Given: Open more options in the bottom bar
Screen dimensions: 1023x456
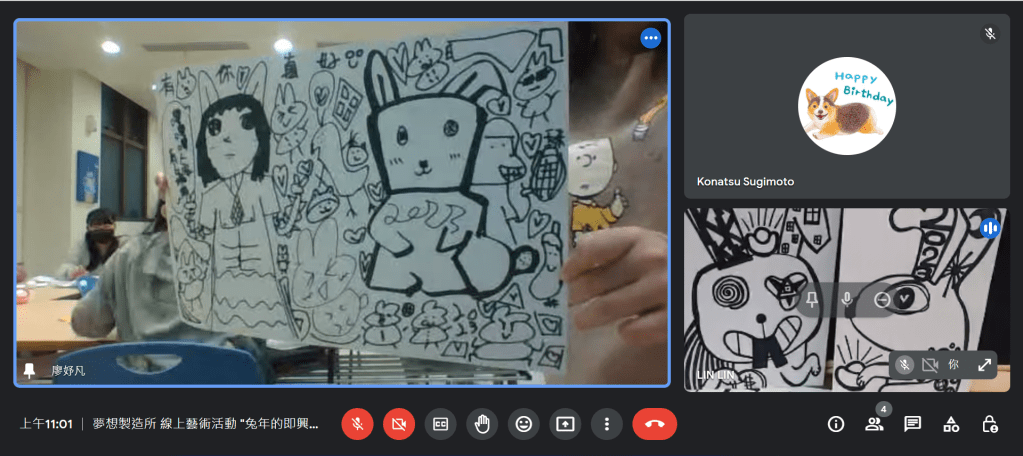Looking at the screenshot, I should (606, 424).
